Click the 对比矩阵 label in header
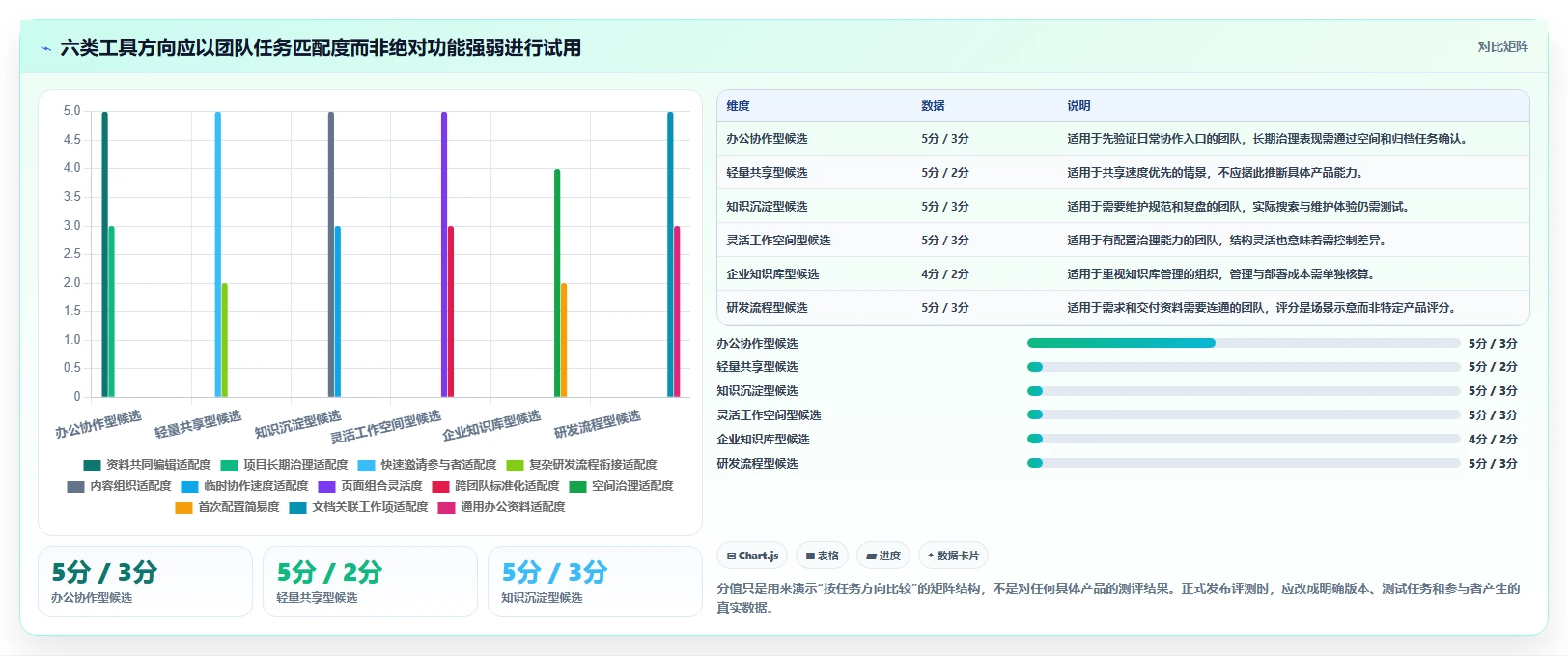Viewport: 1568px width, 656px height. tap(1502, 46)
